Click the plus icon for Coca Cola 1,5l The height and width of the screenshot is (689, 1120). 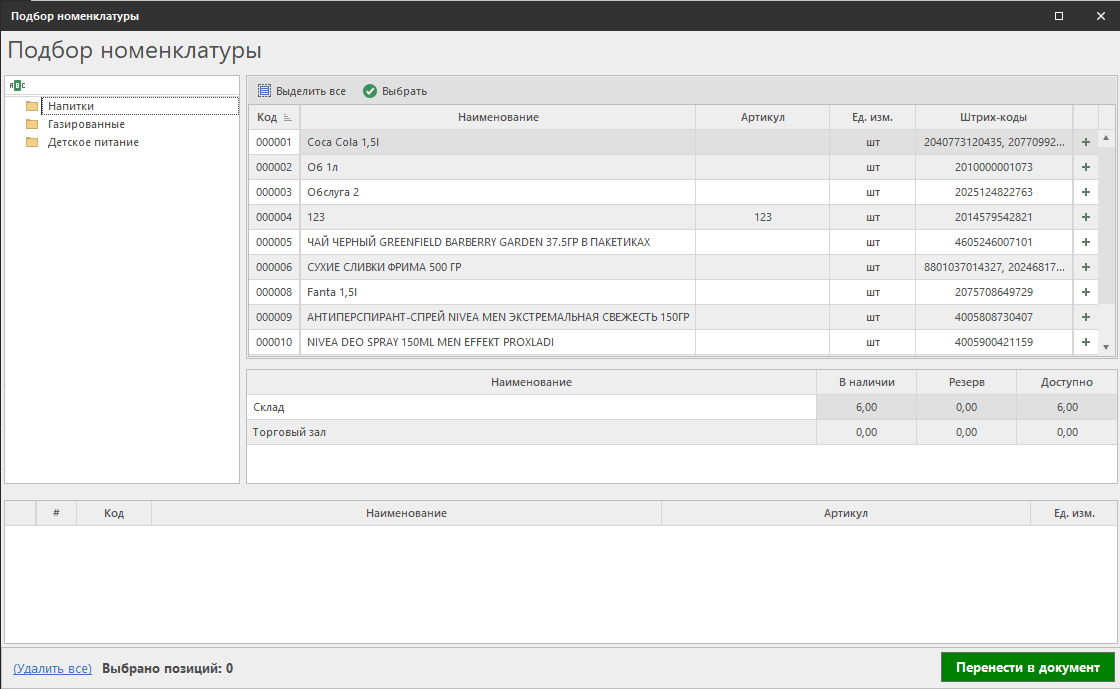pos(1085,142)
